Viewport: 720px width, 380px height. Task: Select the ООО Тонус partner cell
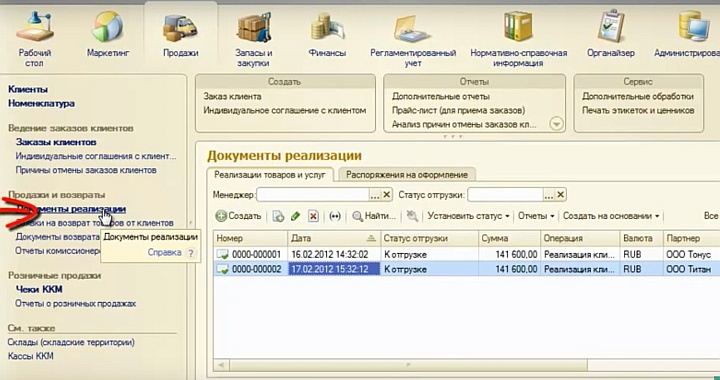(692, 254)
